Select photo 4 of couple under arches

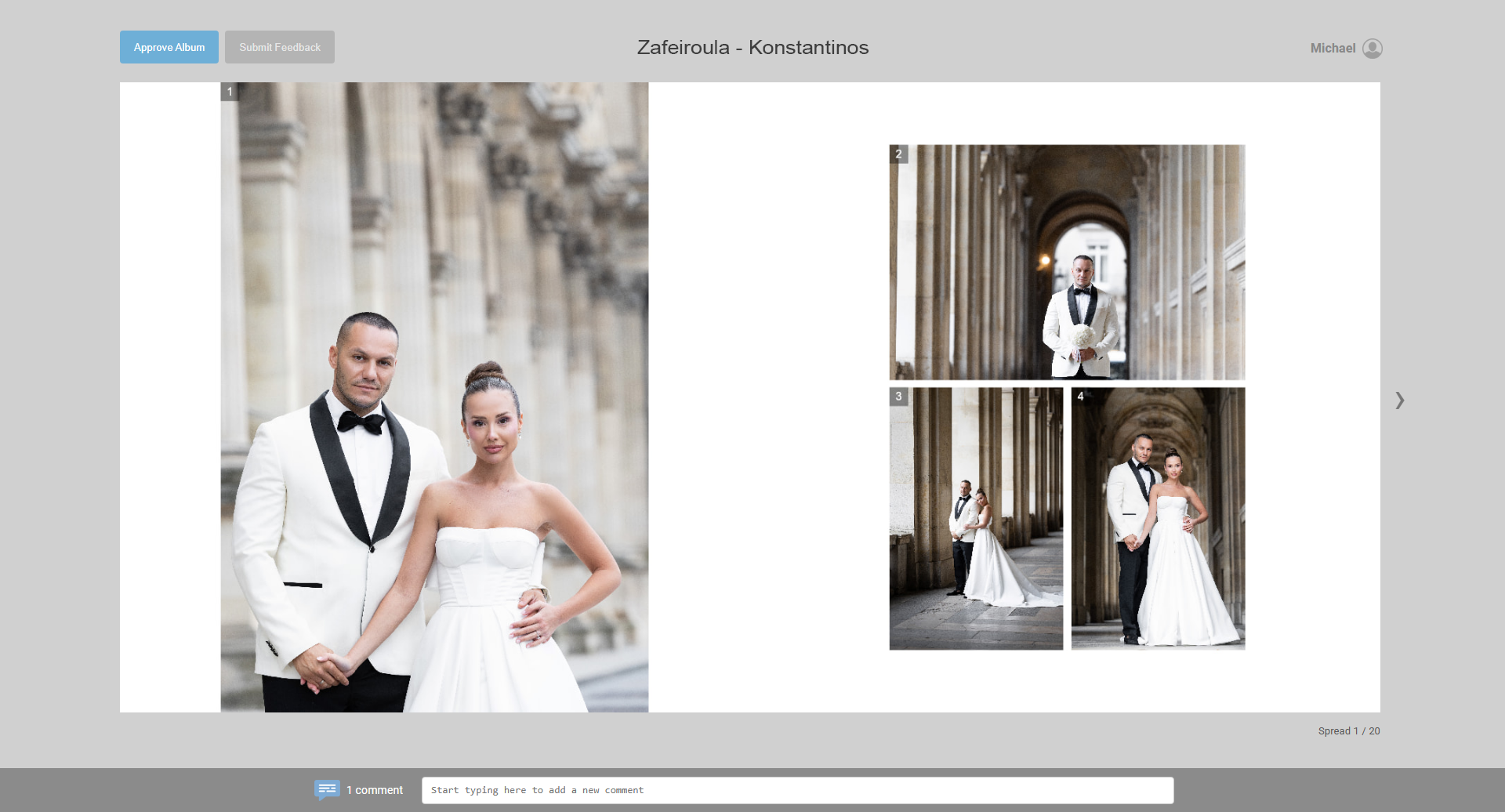(x=1158, y=519)
